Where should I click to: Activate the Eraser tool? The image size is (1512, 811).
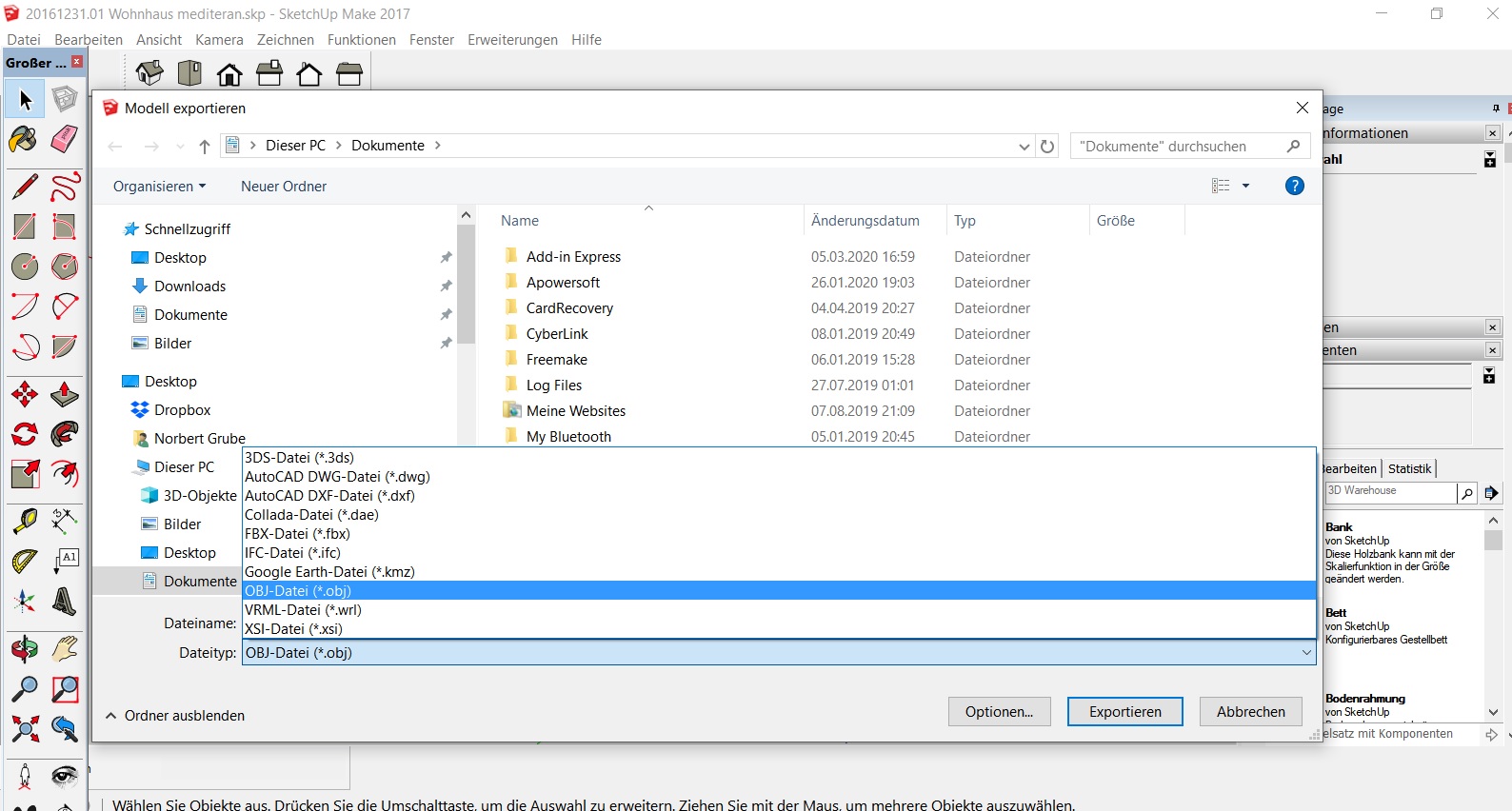click(x=65, y=139)
